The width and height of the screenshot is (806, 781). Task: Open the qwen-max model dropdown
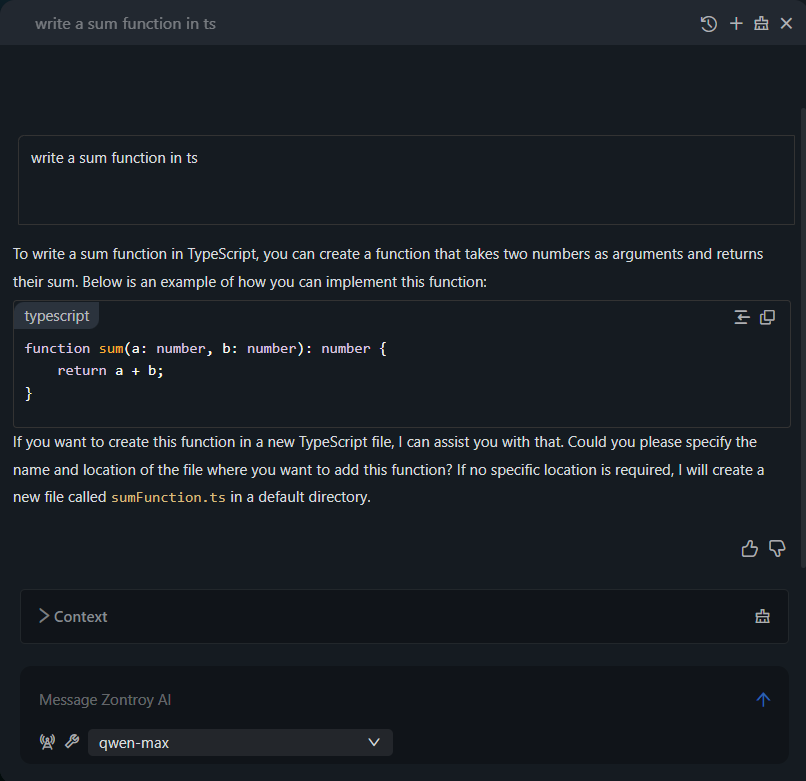(240, 742)
